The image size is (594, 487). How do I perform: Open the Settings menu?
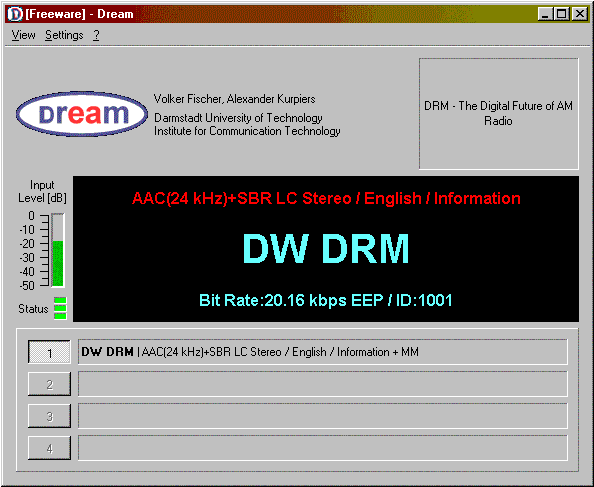click(64, 35)
